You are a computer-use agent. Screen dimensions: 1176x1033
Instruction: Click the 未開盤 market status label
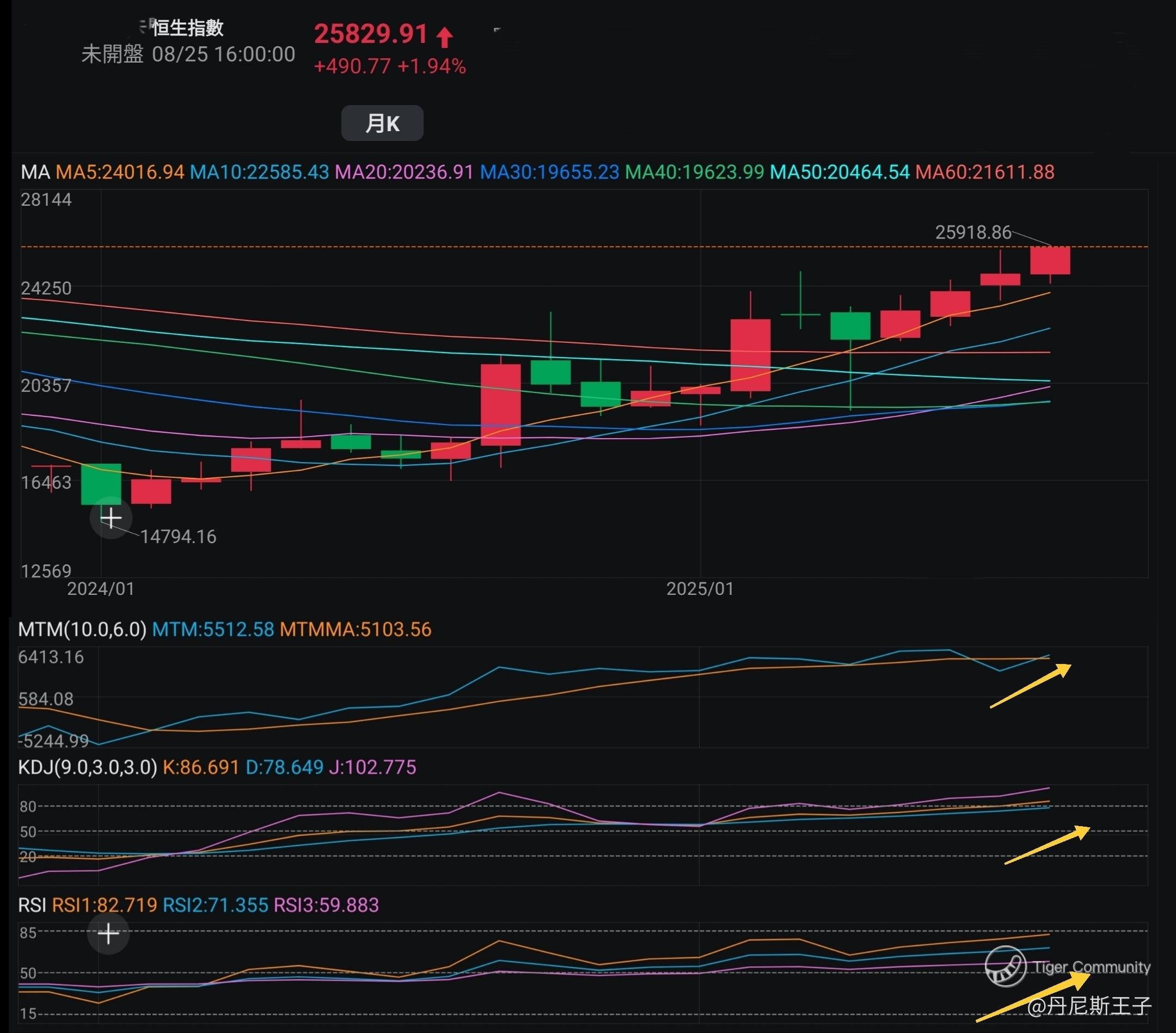[x=112, y=54]
